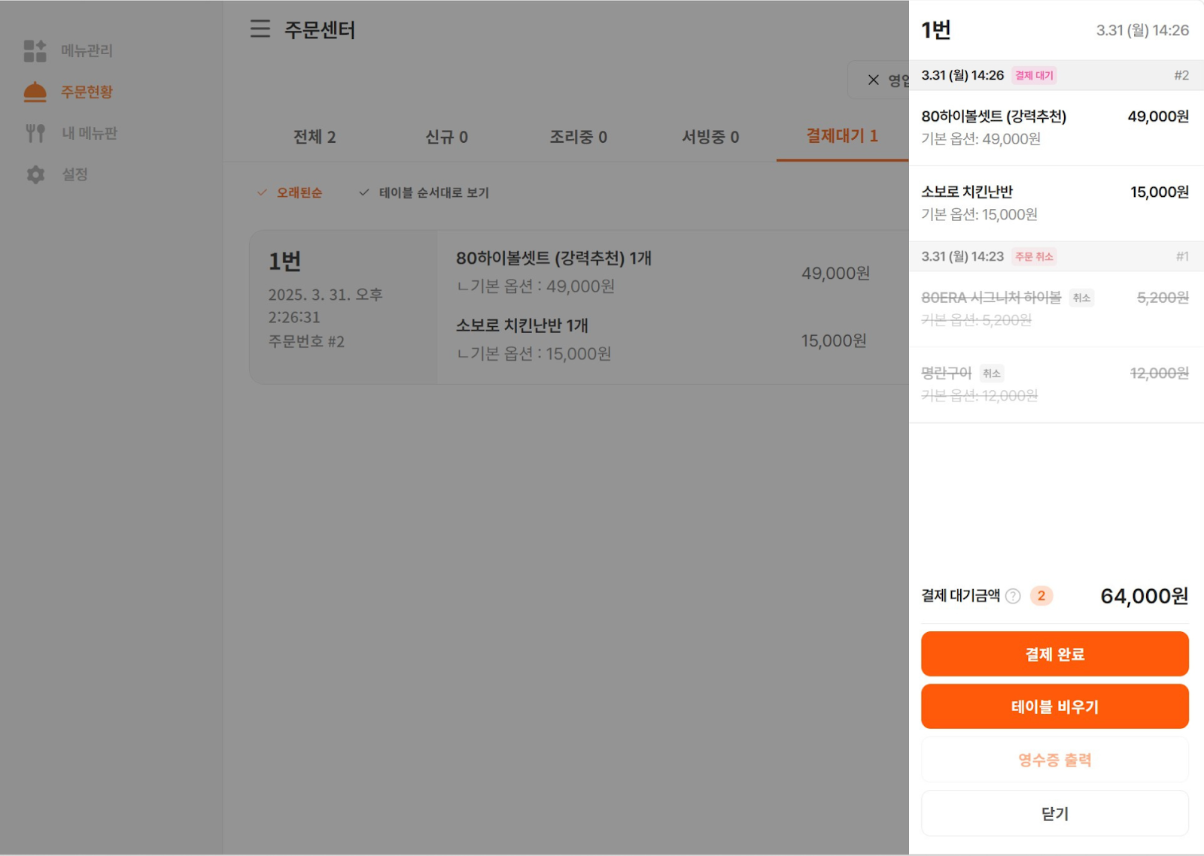The image size is (1204, 856).
Task: Click the struck-through 5,200원 price
Action: pyautogui.click(x=1163, y=297)
